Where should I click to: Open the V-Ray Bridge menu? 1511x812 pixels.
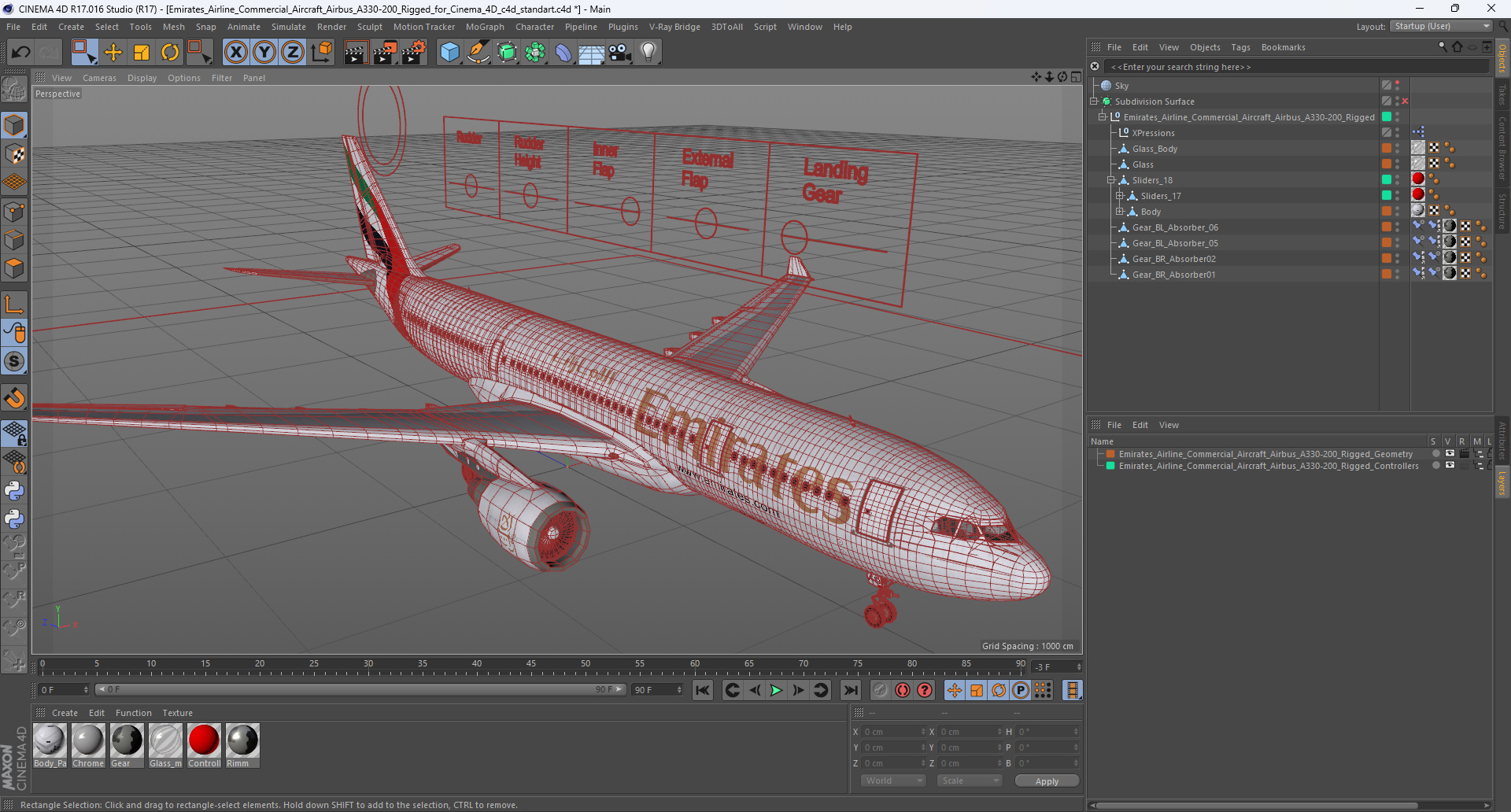click(674, 27)
